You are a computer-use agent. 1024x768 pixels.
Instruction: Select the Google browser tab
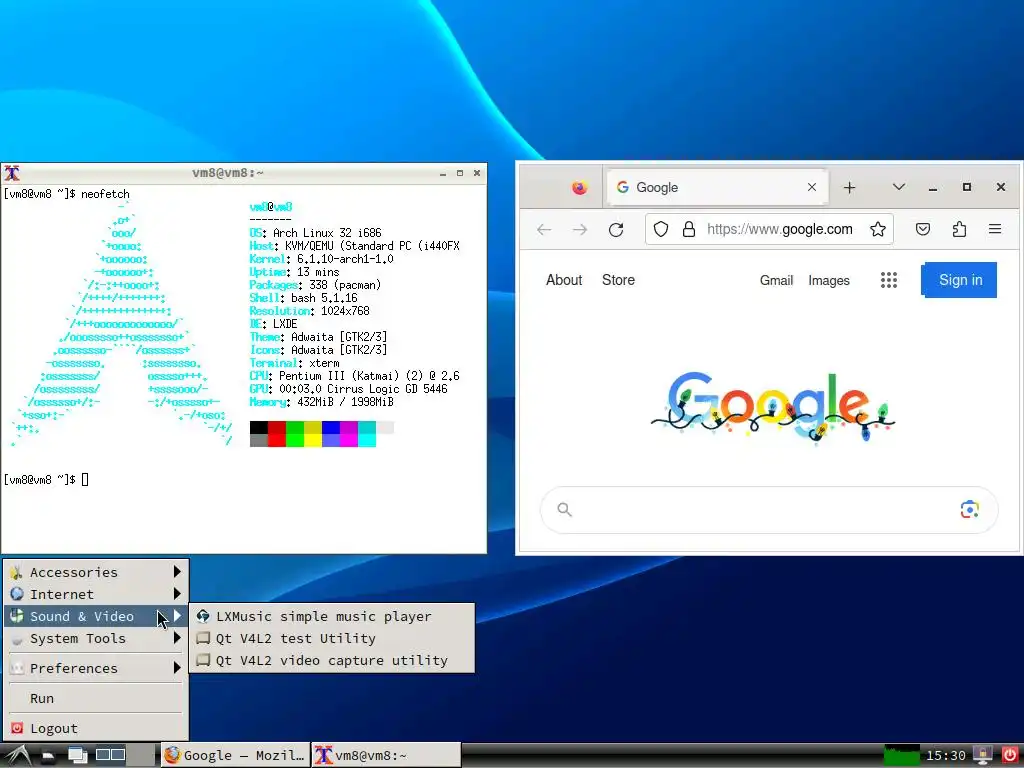point(718,187)
